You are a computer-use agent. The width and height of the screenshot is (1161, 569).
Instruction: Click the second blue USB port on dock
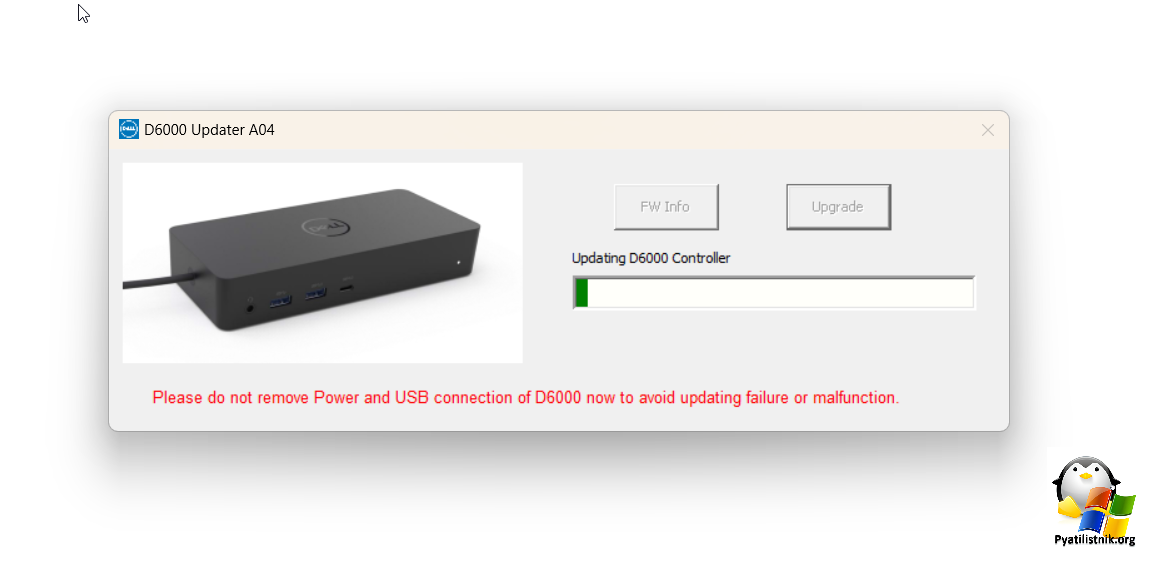point(315,293)
